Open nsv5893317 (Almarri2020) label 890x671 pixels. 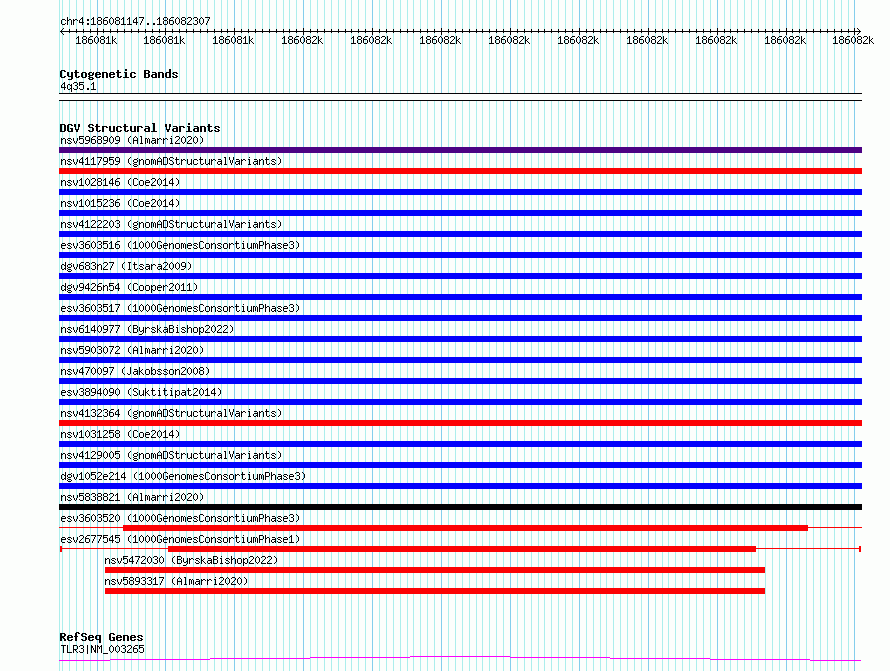point(176,581)
